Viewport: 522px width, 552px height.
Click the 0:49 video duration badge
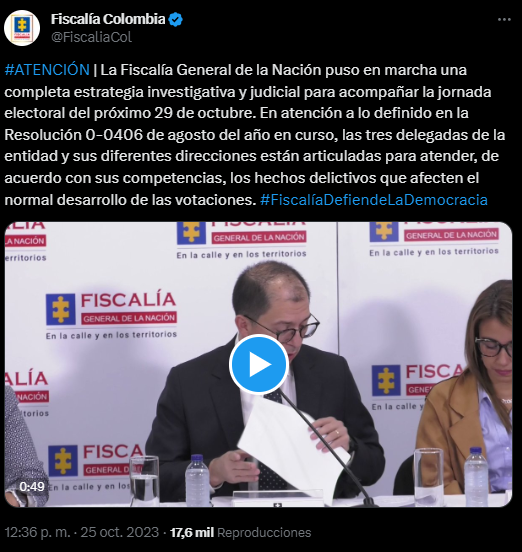coord(32,487)
